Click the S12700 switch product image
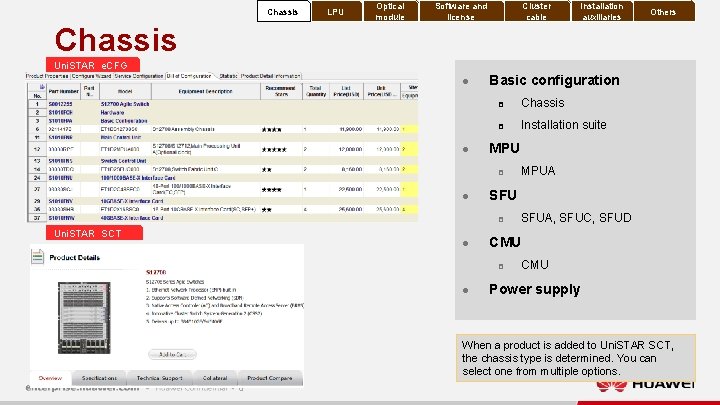720x405 pixels. coord(84,318)
